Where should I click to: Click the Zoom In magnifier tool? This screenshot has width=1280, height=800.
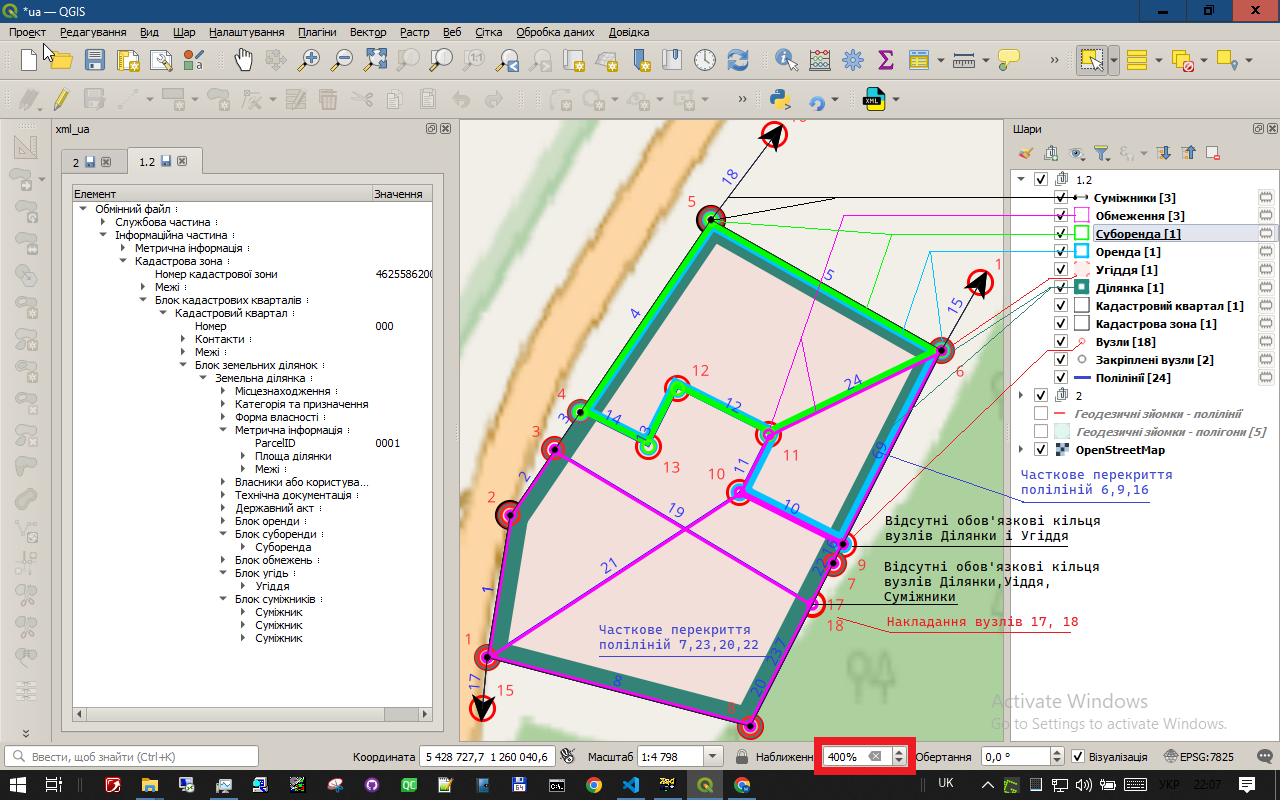click(x=309, y=59)
